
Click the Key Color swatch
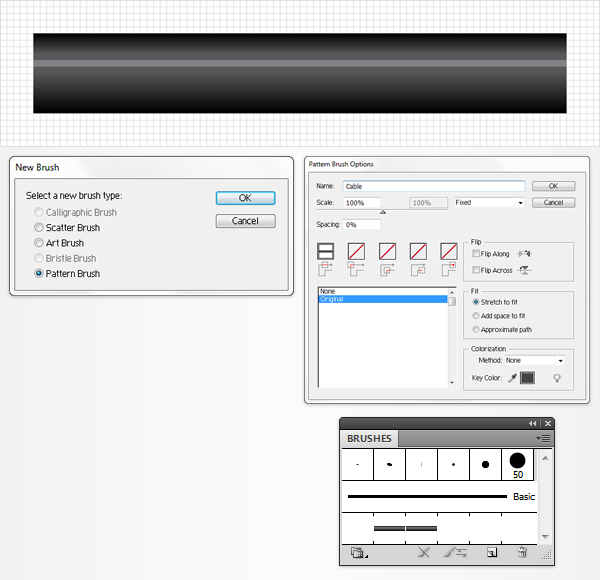527,378
